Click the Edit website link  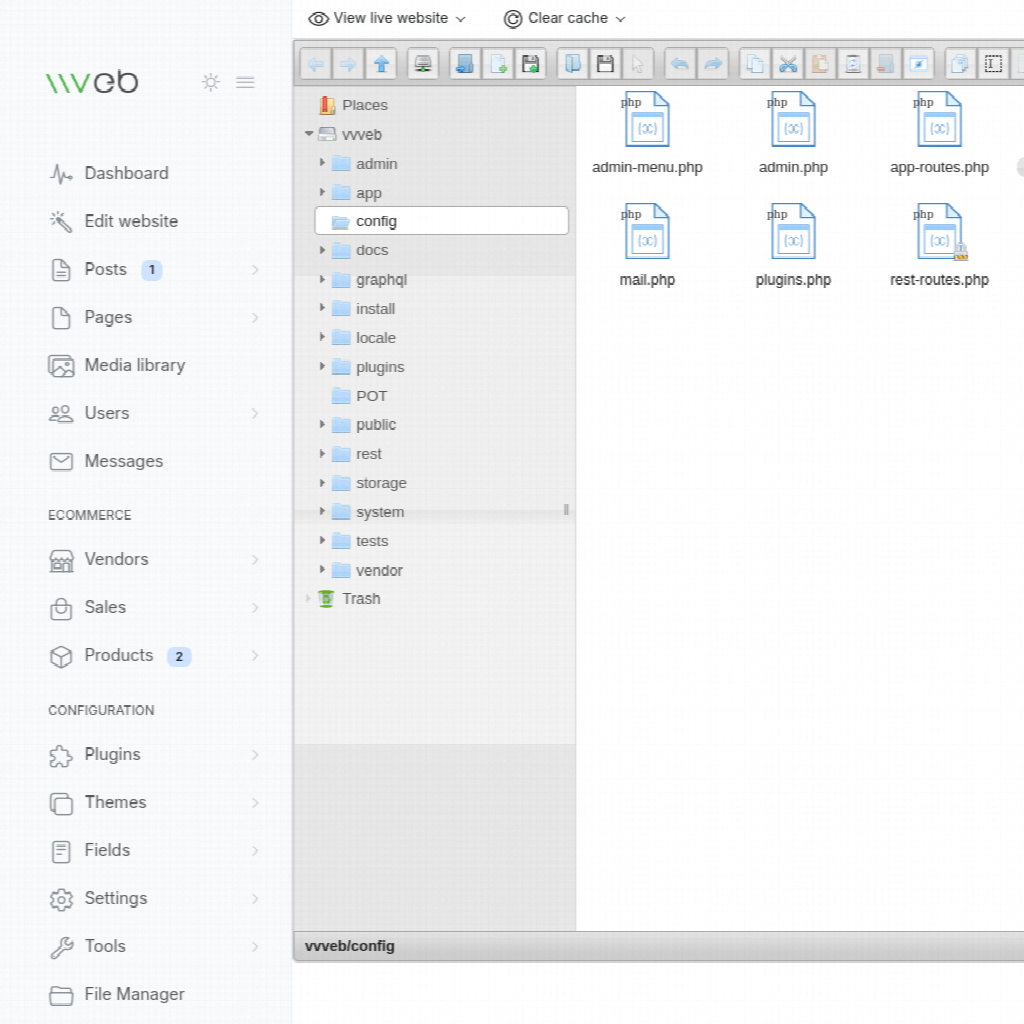(131, 221)
